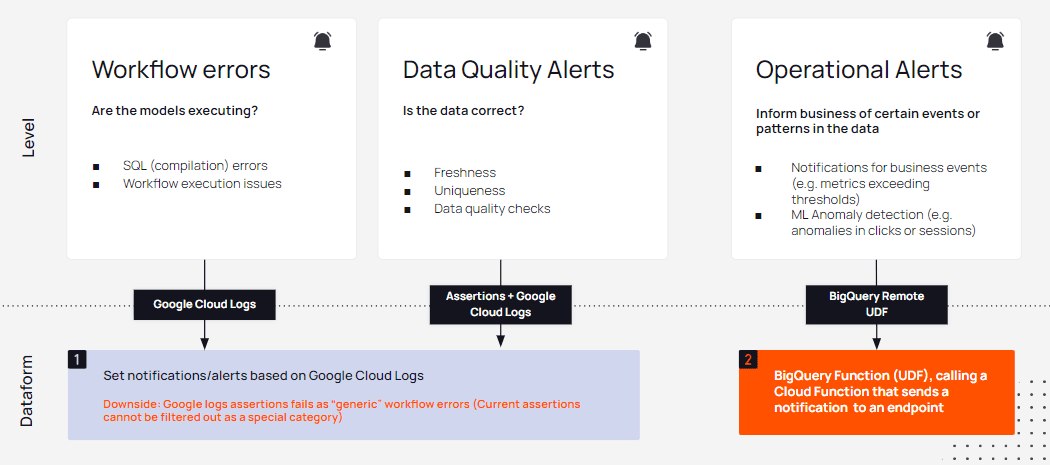Select the number 2 badge on the orange box

pos(748,359)
